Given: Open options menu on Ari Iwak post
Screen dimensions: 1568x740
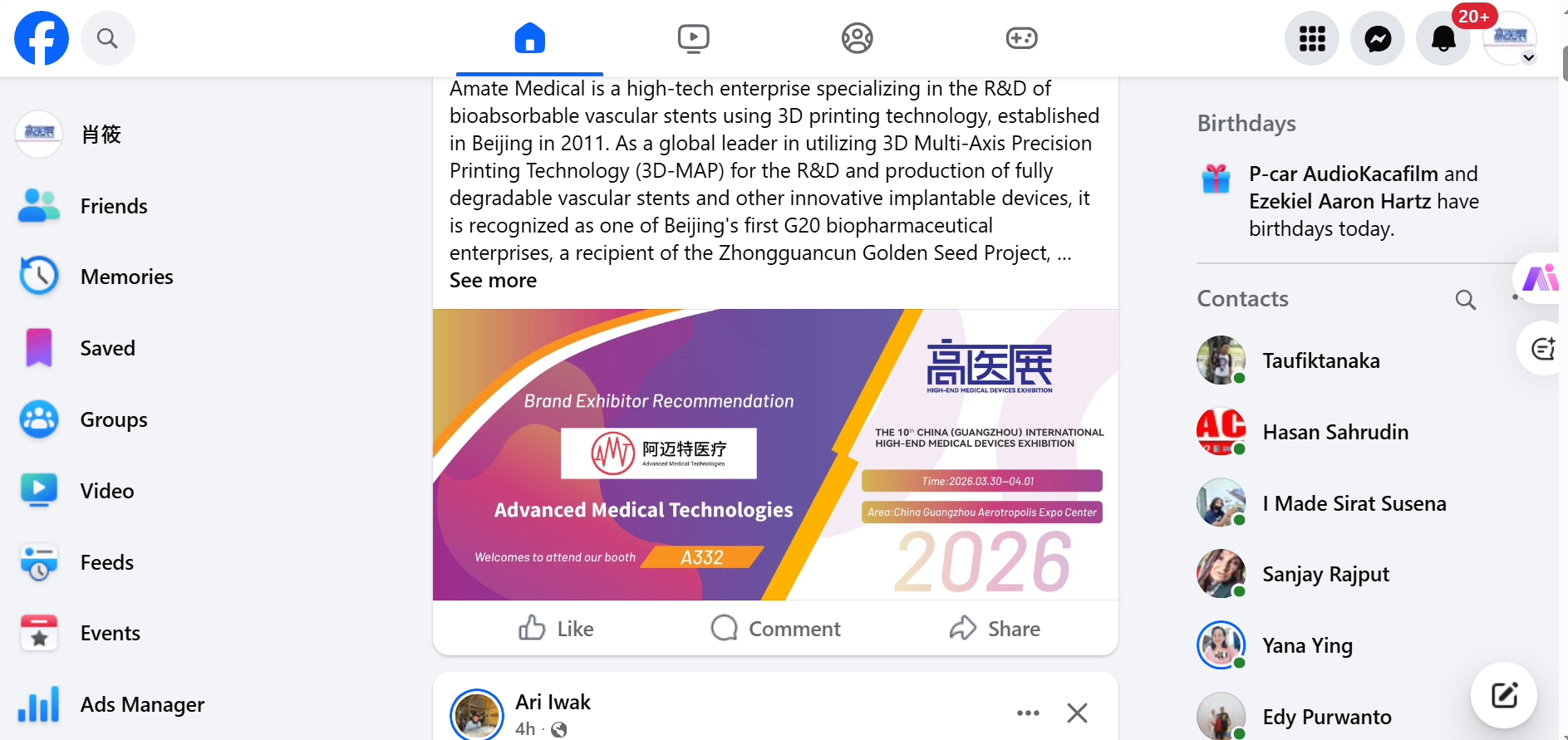Looking at the screenshot, I should (1028, 713).
